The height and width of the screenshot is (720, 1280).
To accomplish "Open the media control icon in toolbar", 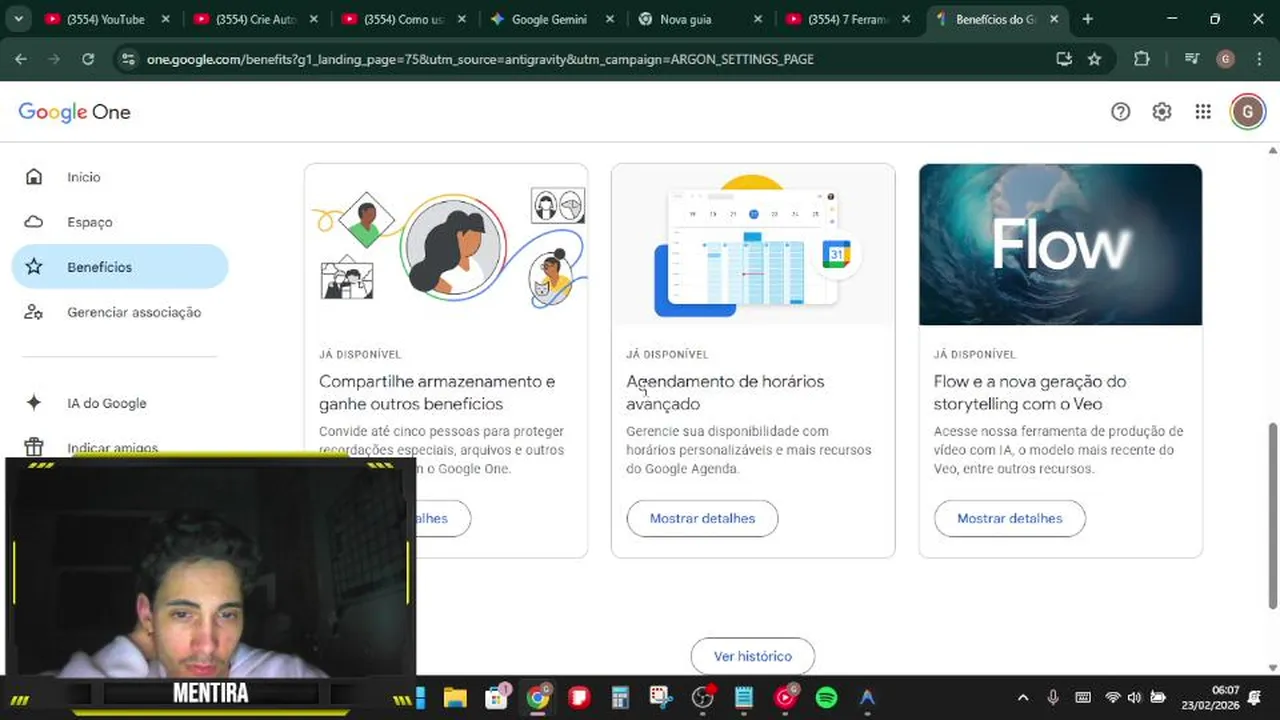I will [1191, 59].
